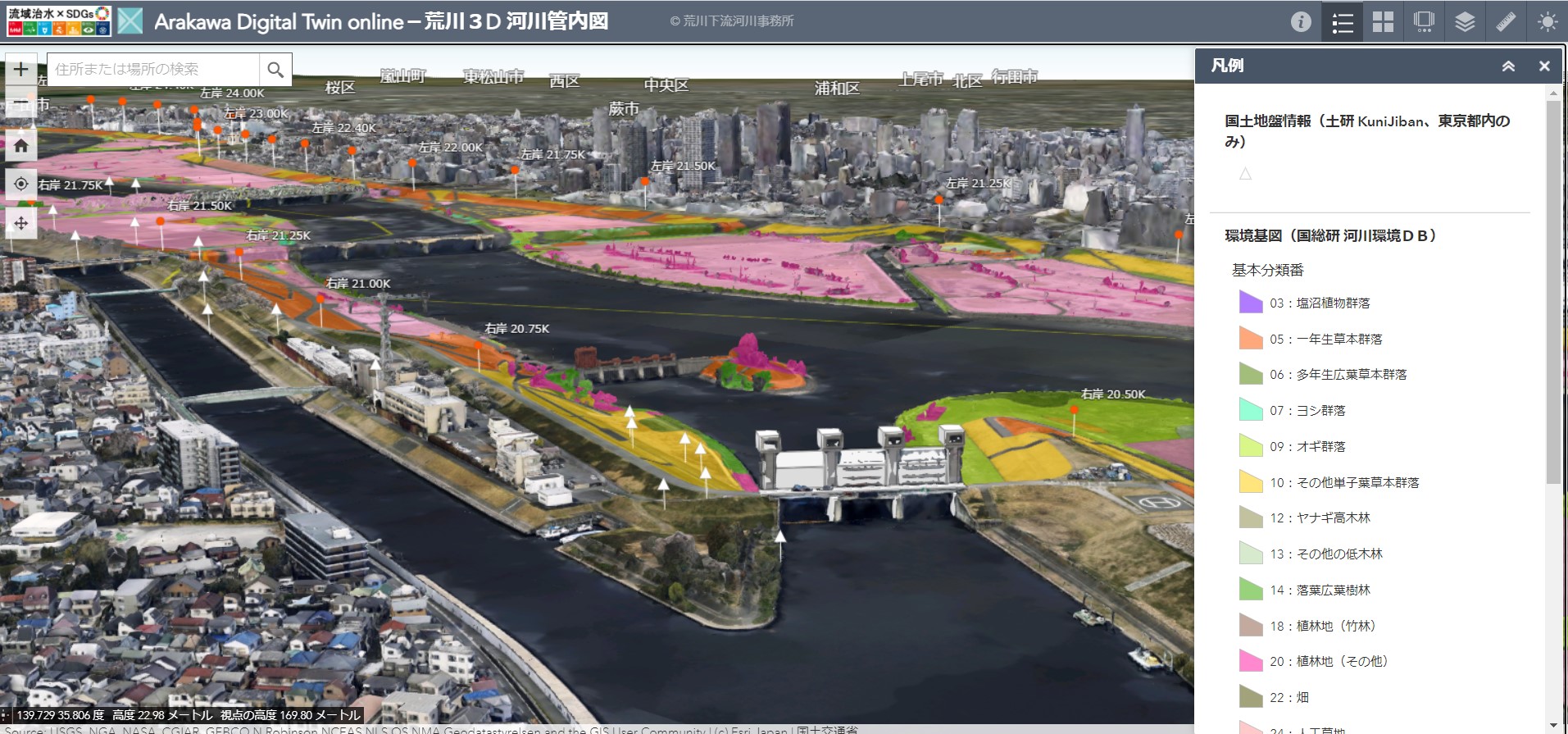
Task: Click the 右岸 20.50K distance marker label
Action: click(x=1112, y=394)
